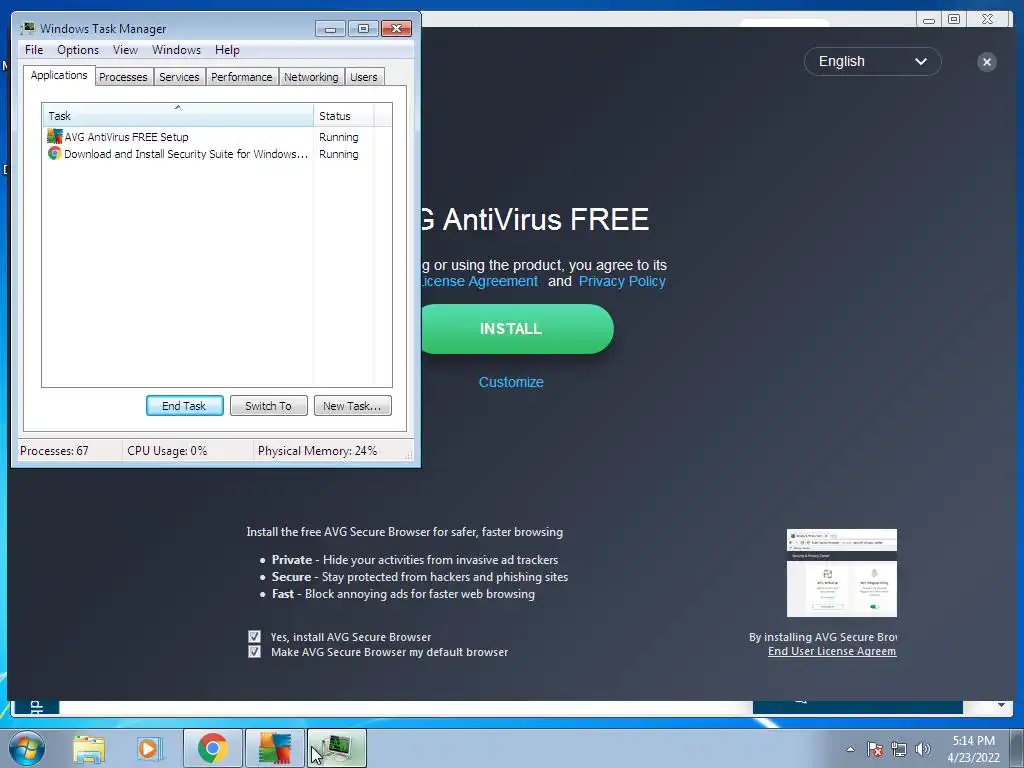Click the down arrow on the Chrome download bar
Viewport: 1024px width, 768px height.
pos(1001,705)
